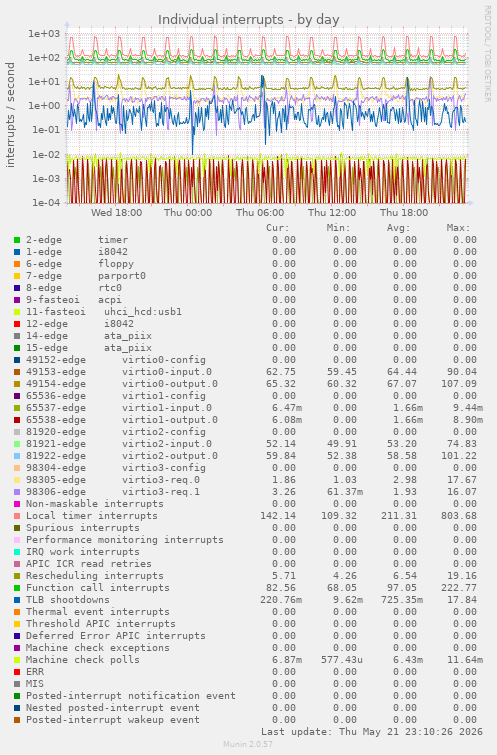Click the Individual interrupts - by day title

(x=248, y=20)
